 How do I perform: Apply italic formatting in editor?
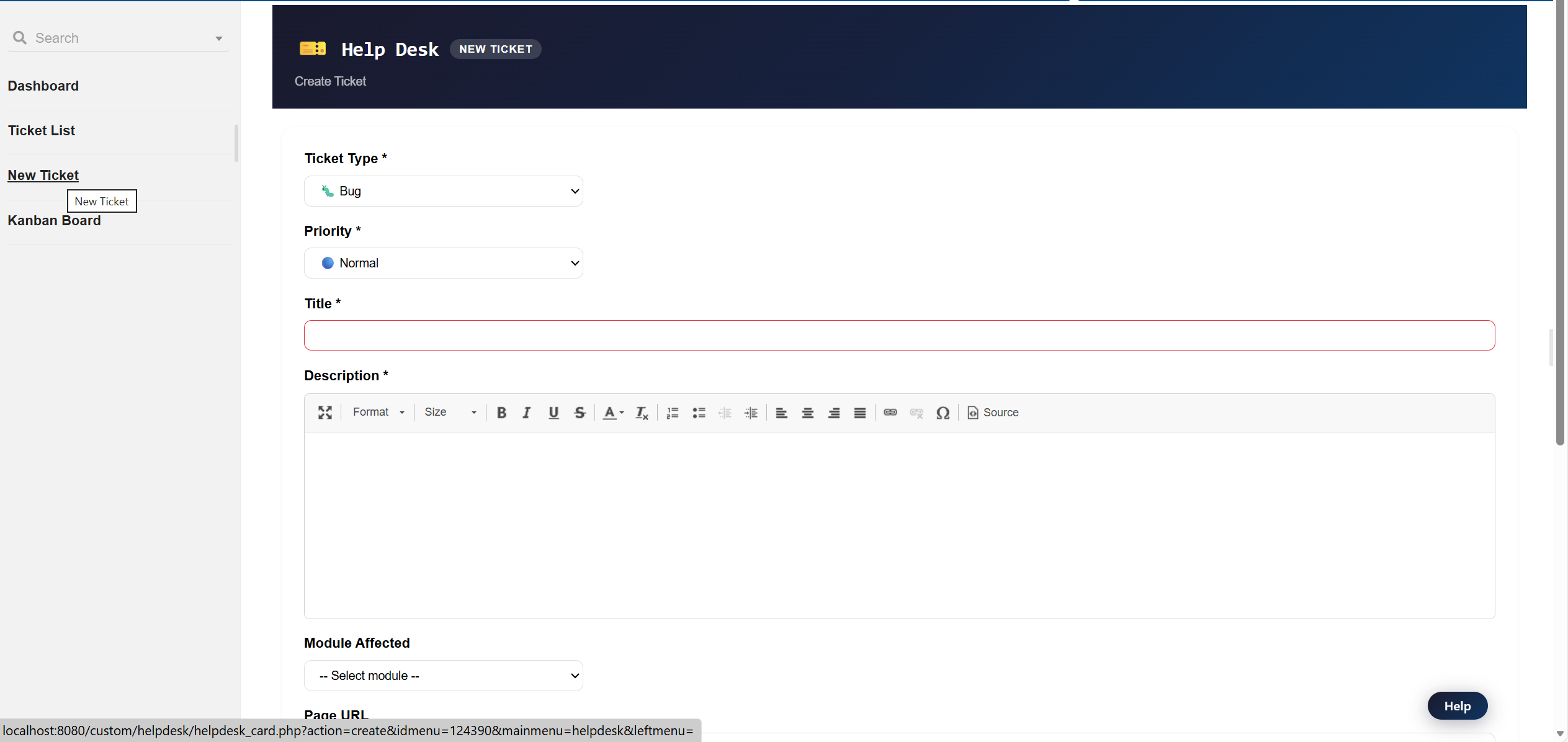tap(527, 413)
